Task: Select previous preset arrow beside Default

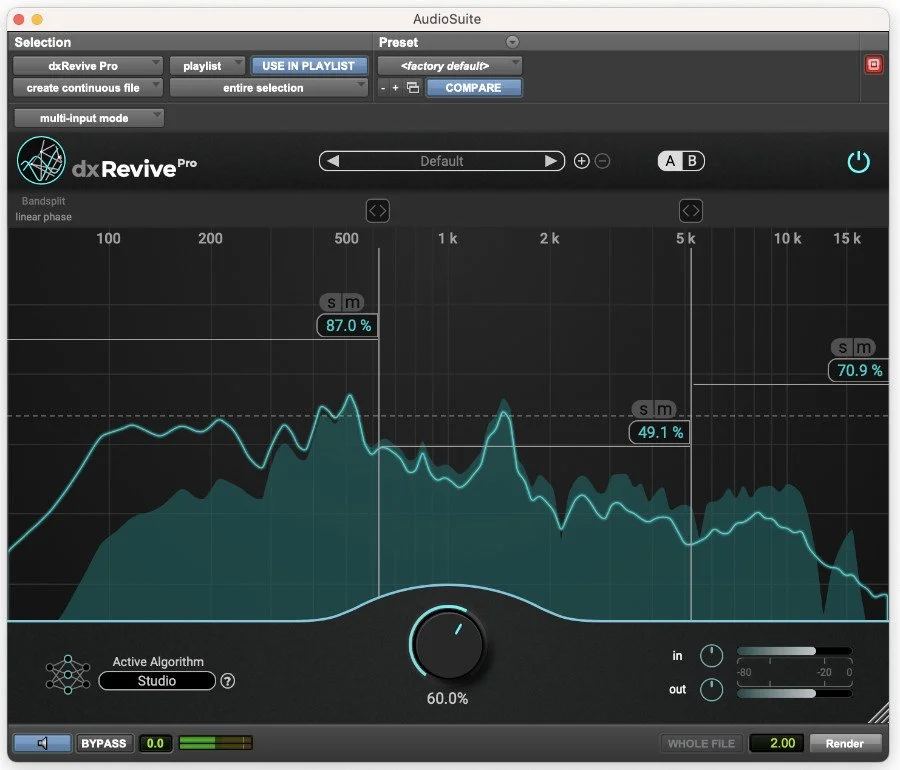Action: pyautogui.click(x=333, y=161)
